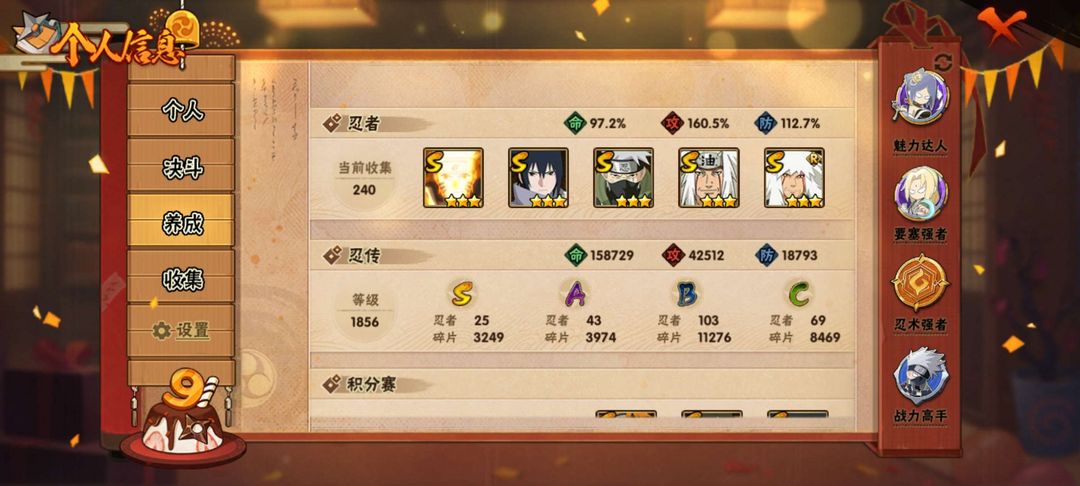Switch to the 决斗 tab

[181, 165]
